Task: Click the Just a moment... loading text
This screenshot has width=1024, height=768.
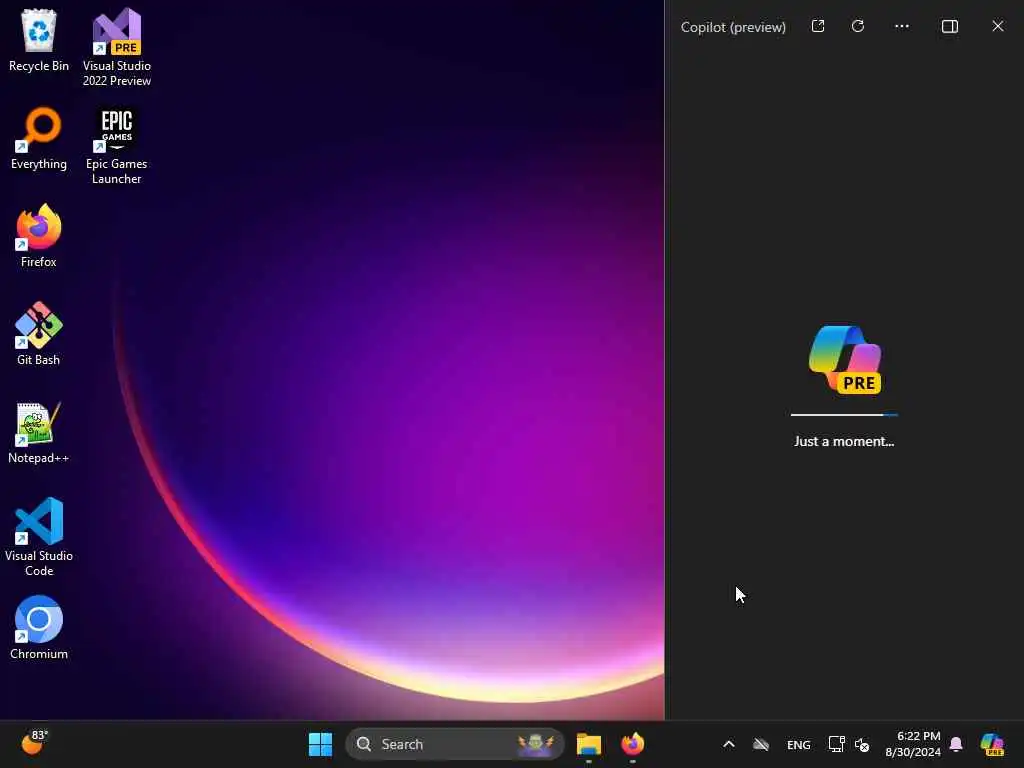Action: (x=844, y=441)
